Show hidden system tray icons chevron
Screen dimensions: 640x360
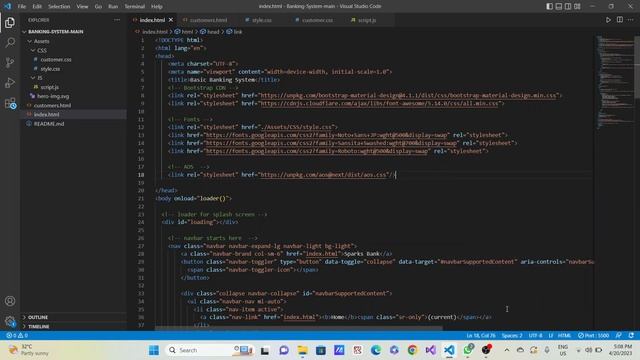[x=507, y=350]
